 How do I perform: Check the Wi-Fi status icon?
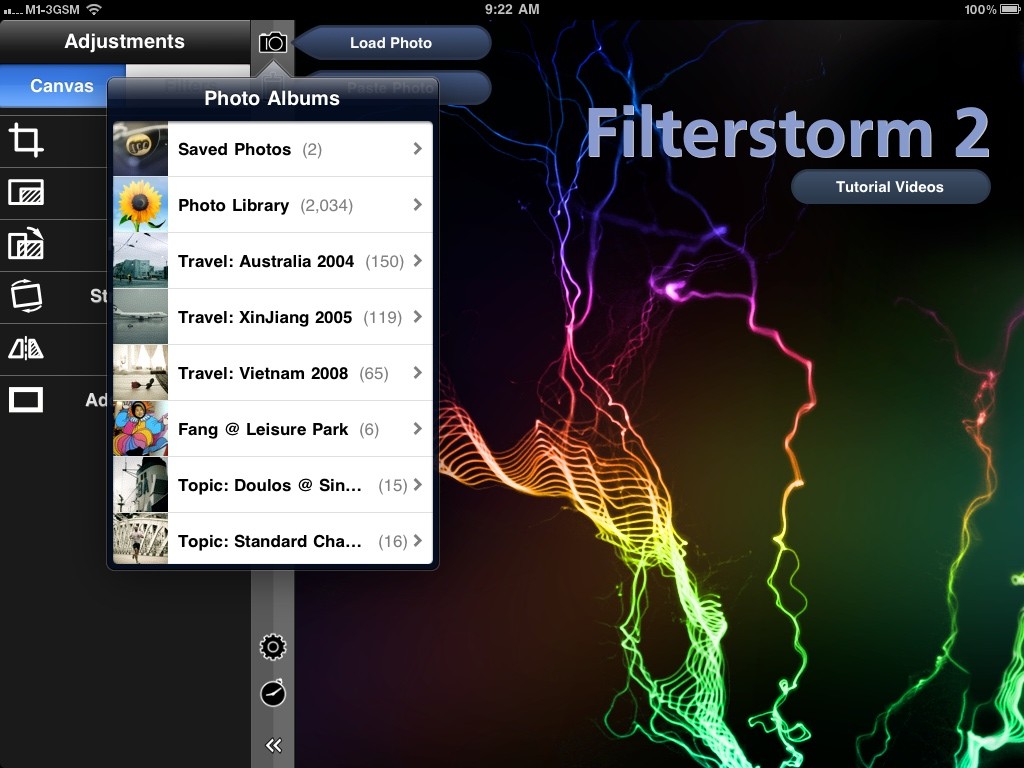(x=95, y=9)
